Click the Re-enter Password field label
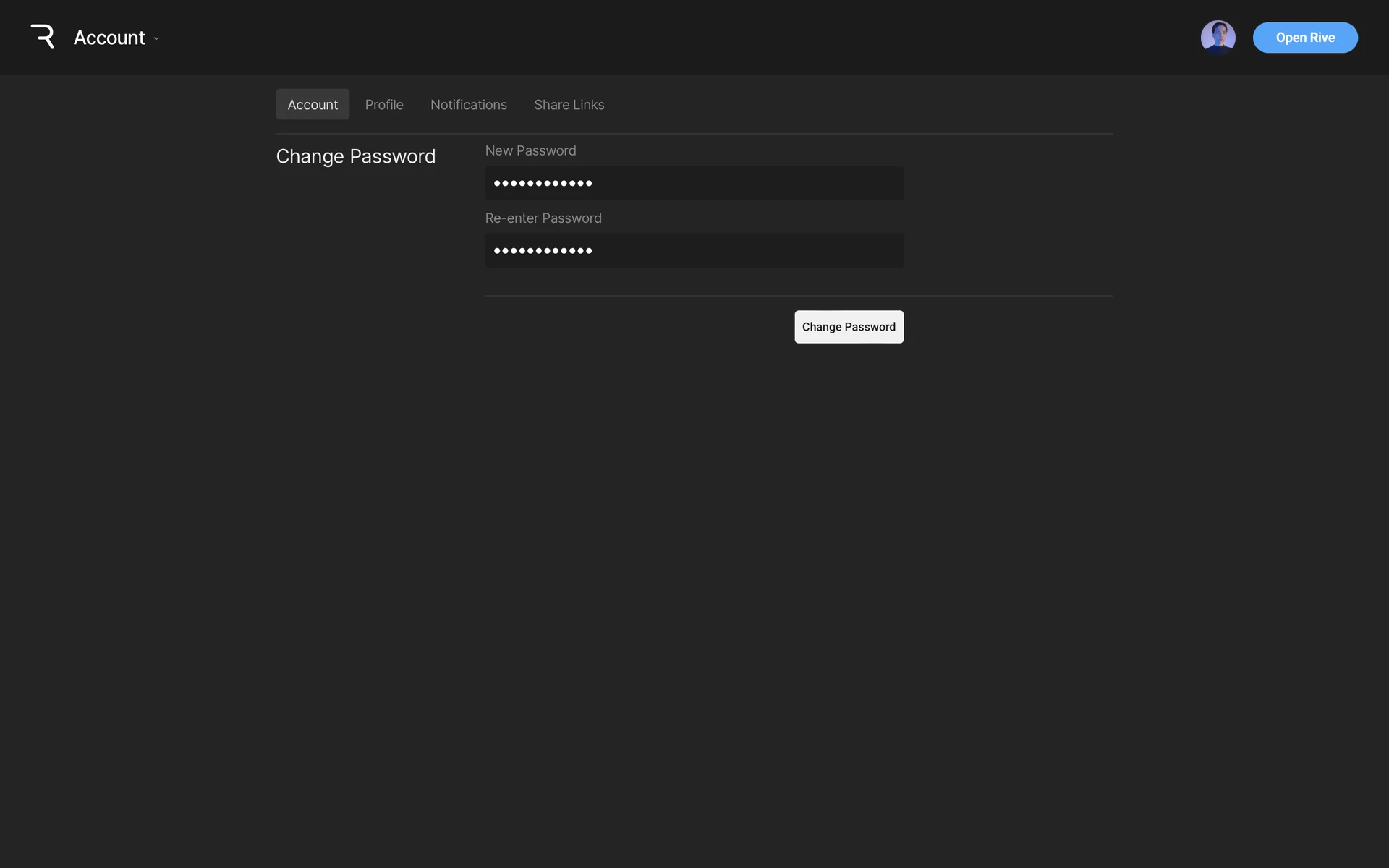This screenshot has width=1389, height=868. click(x=543, y=218)
